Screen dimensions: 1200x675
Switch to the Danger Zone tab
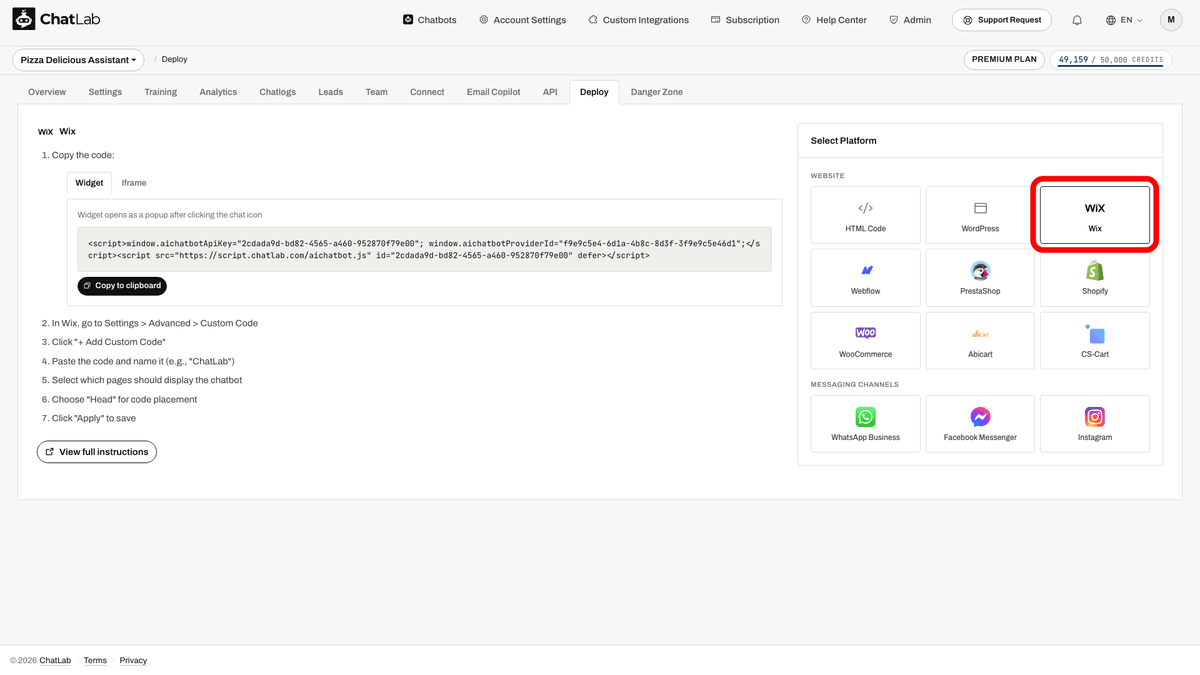[x=657, y=92]
